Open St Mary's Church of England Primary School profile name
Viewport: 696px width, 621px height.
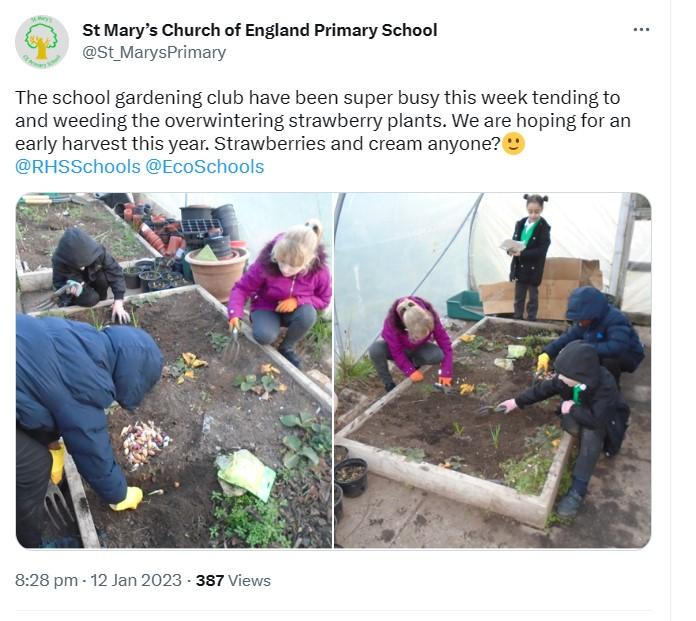(259, 30)
